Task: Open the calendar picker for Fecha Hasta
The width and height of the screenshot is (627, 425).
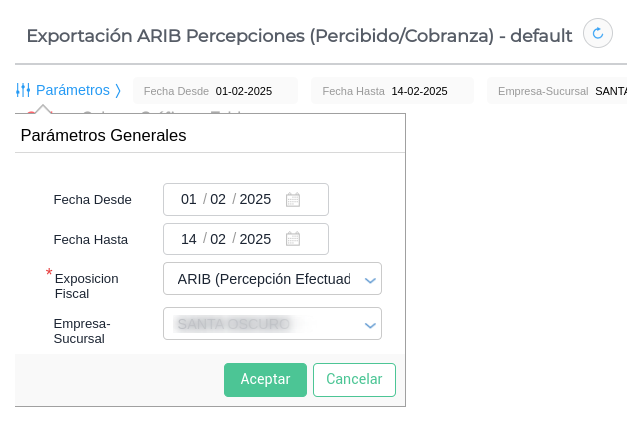Action: click(x=293, y=239)
